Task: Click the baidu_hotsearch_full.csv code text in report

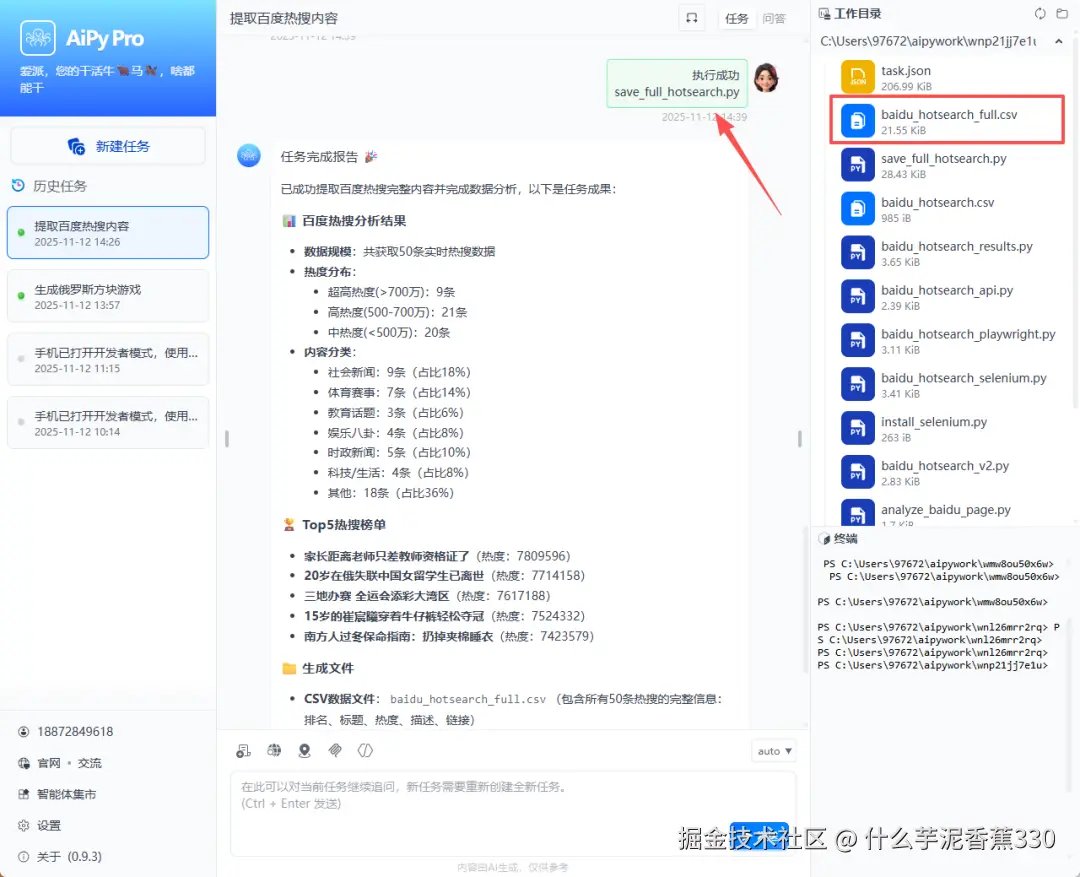Action: (468, 699)
